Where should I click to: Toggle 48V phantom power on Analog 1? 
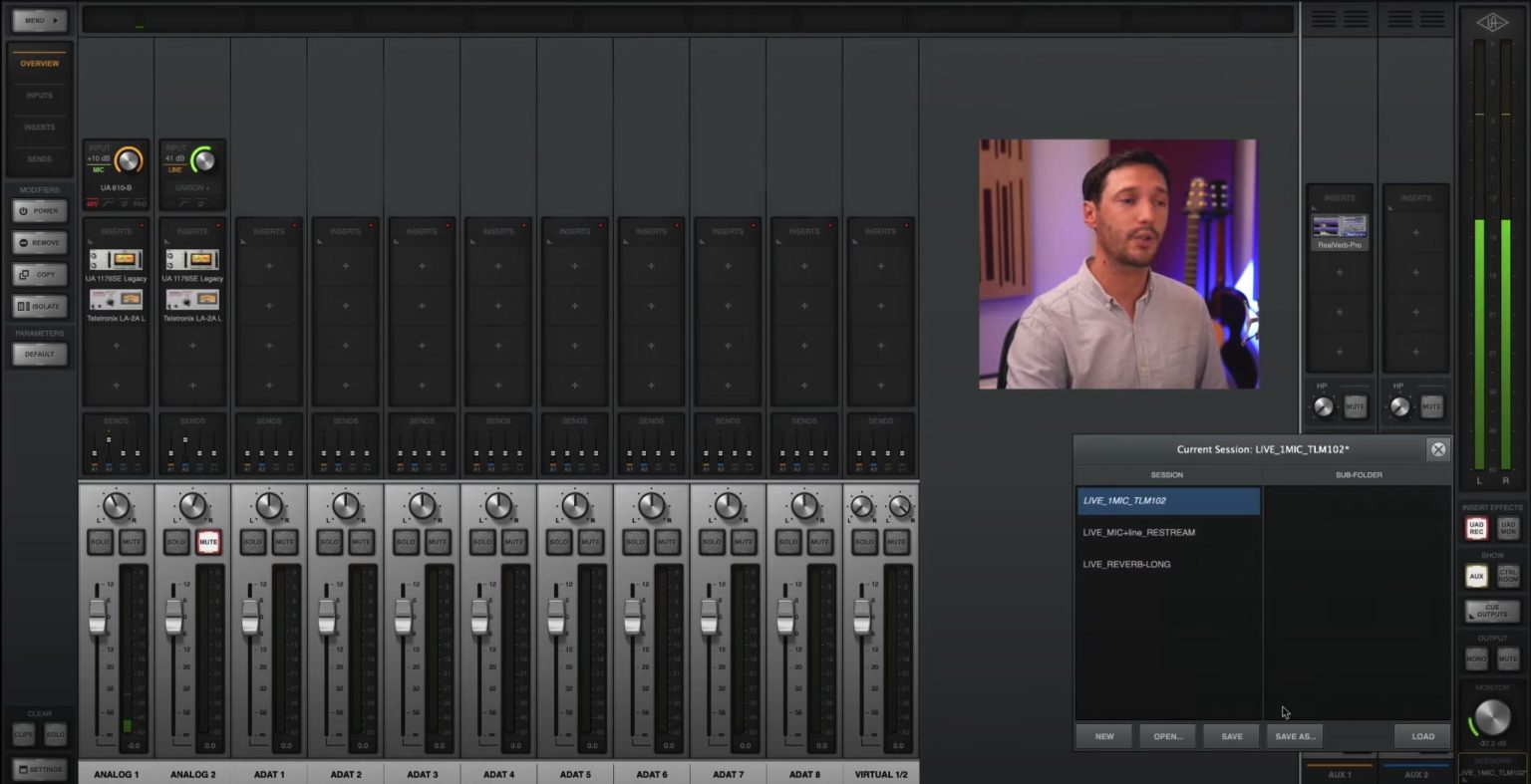pos(92,203)
